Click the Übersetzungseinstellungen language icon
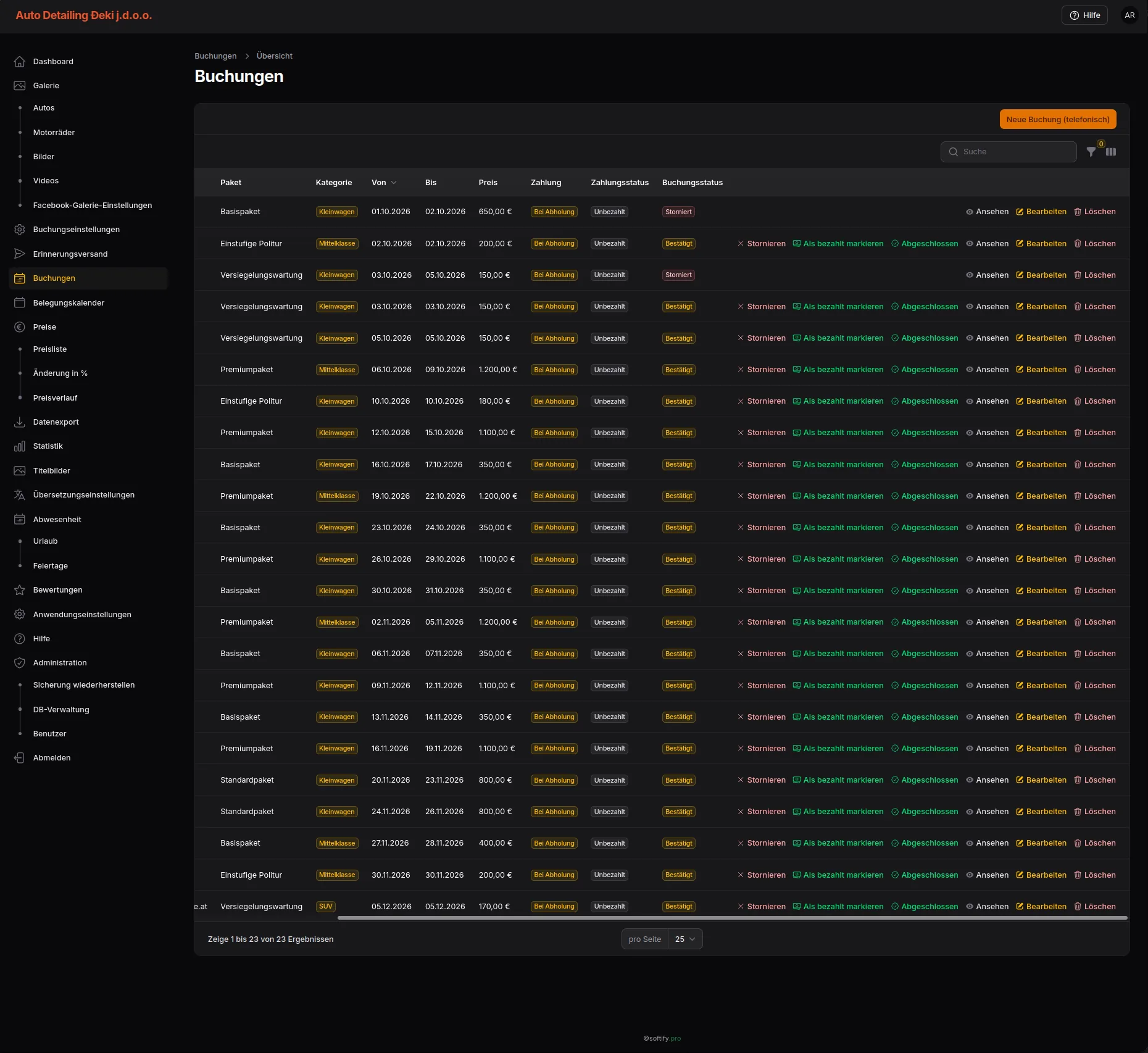Screen dimensions: 1148x1053 point(20,495)
